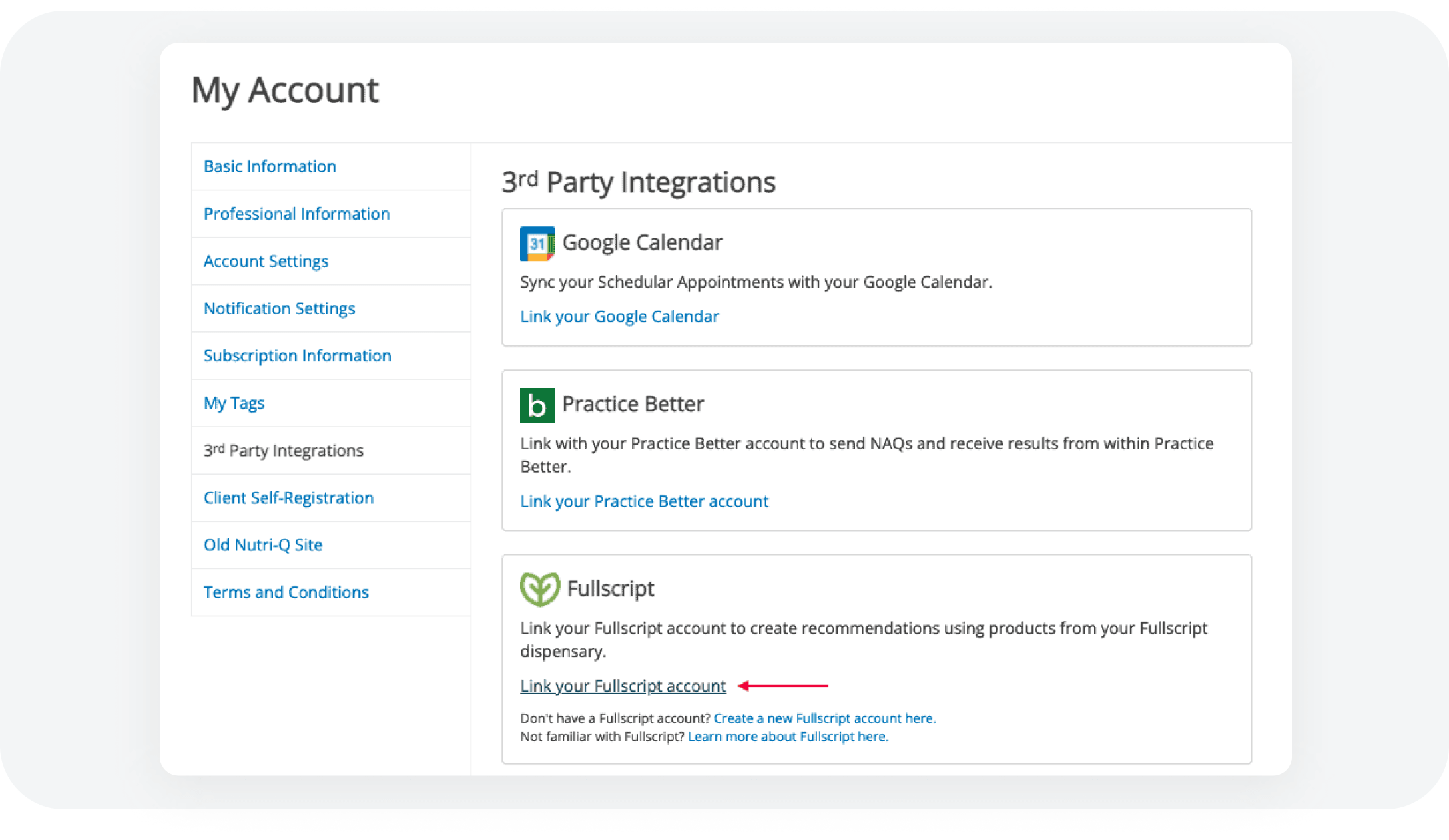Screen dimensions: 1449x840
Task: View Subscription Information page
Action: coord(297,355)
